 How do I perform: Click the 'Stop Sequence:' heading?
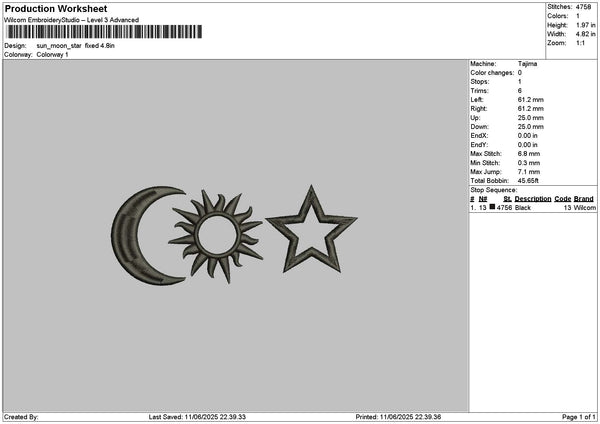pyautogui.click(x=494, y=190)
